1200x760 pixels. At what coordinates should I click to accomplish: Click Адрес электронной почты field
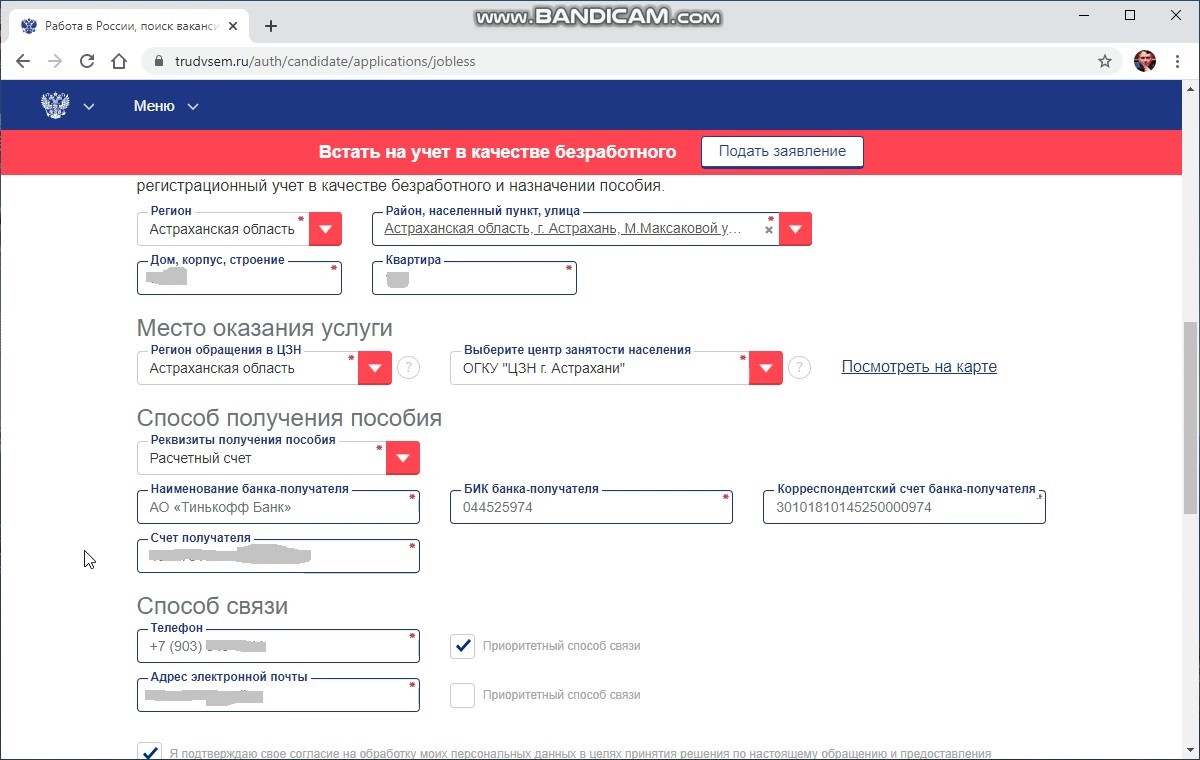tap(278, 695)
